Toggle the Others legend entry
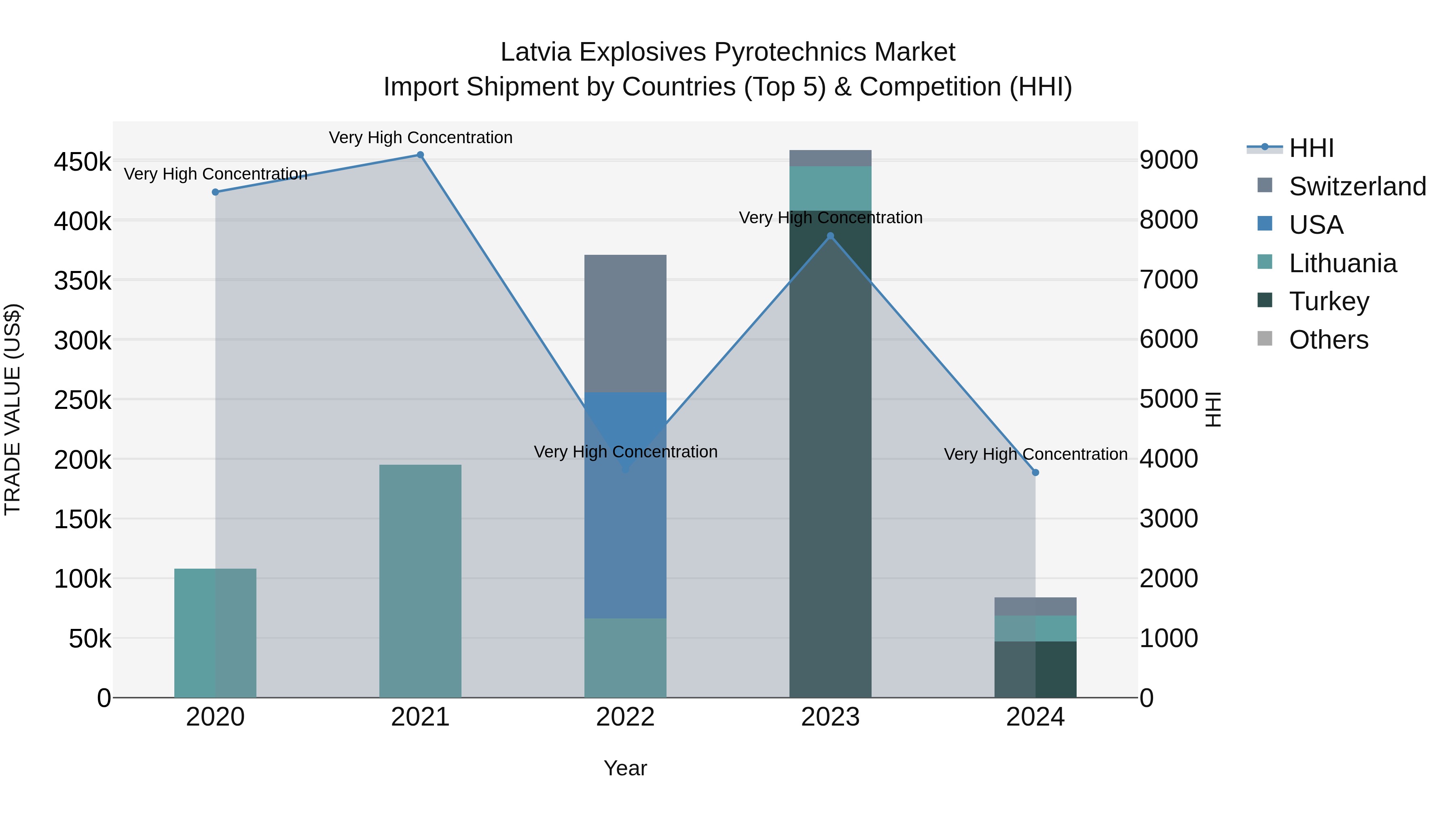Viewport: 1456px width, 819px height. [1312, 340]
